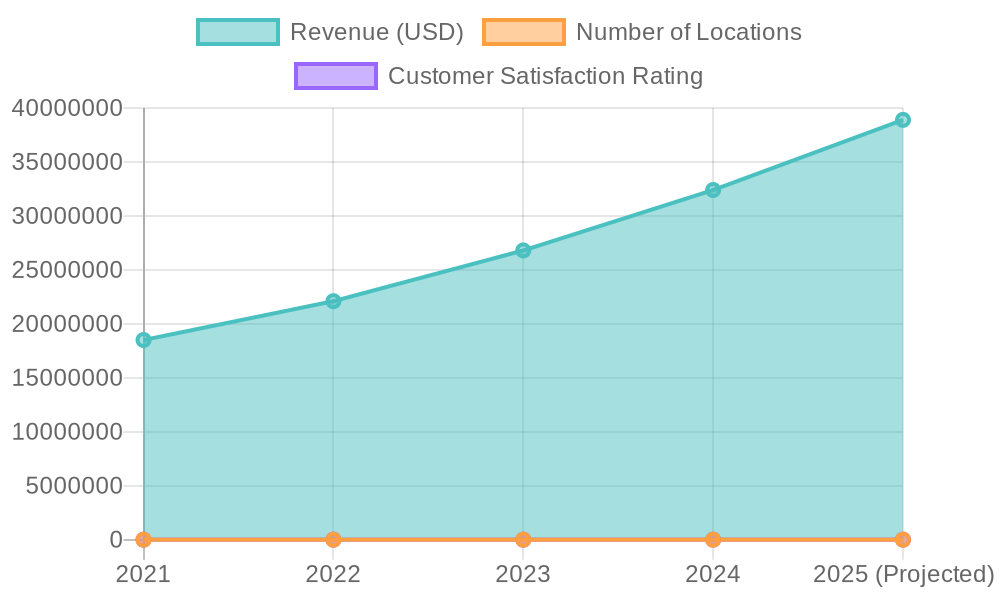Select the 2024 revenue data point
Screen dimensions: 1000x600
[713, 190]
